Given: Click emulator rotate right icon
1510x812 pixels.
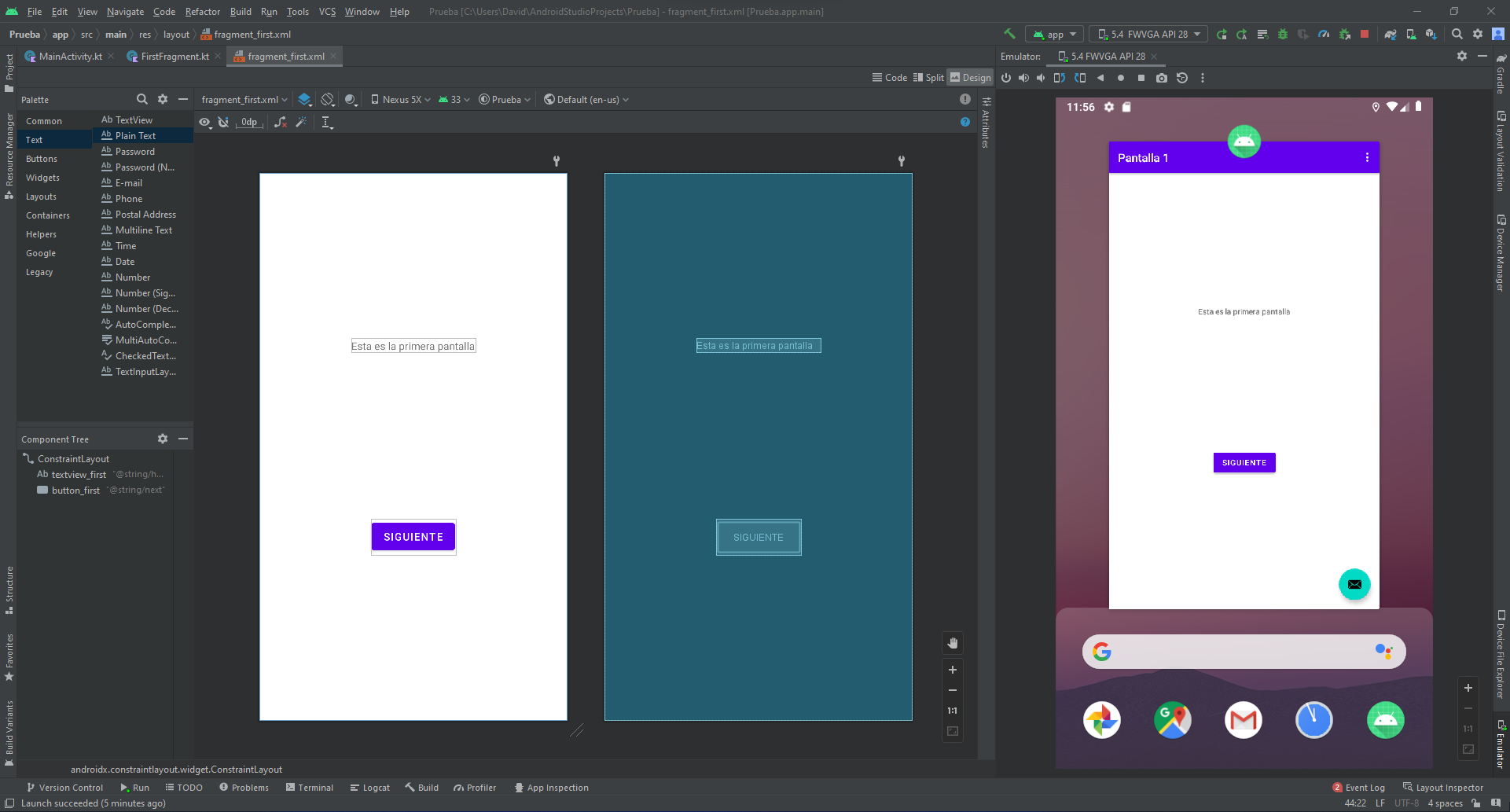Looking at the screenshot, I should [x=1080, y=78].
